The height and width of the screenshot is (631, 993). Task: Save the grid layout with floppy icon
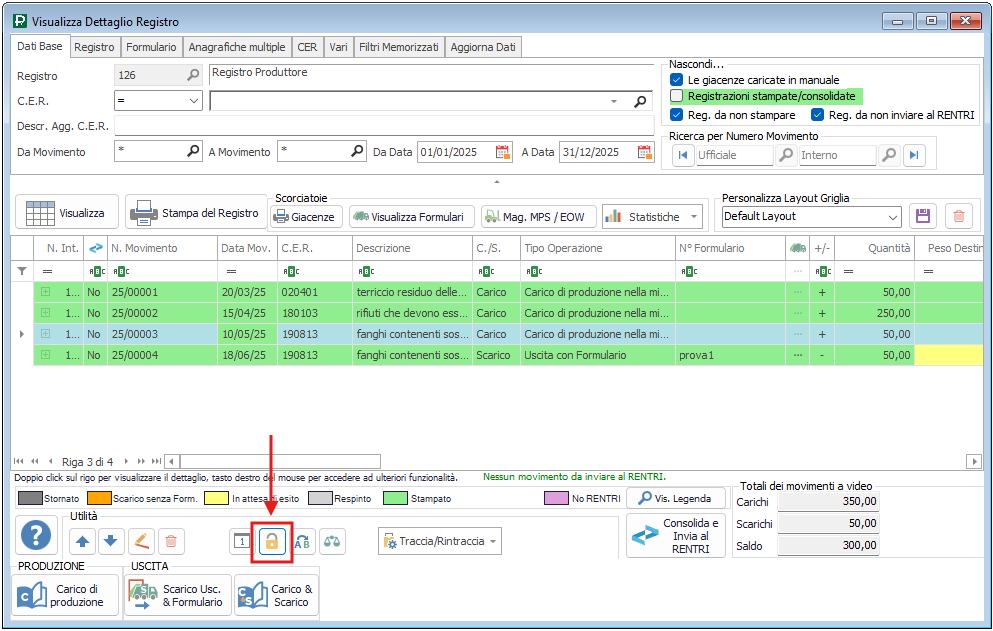point(922,216)
